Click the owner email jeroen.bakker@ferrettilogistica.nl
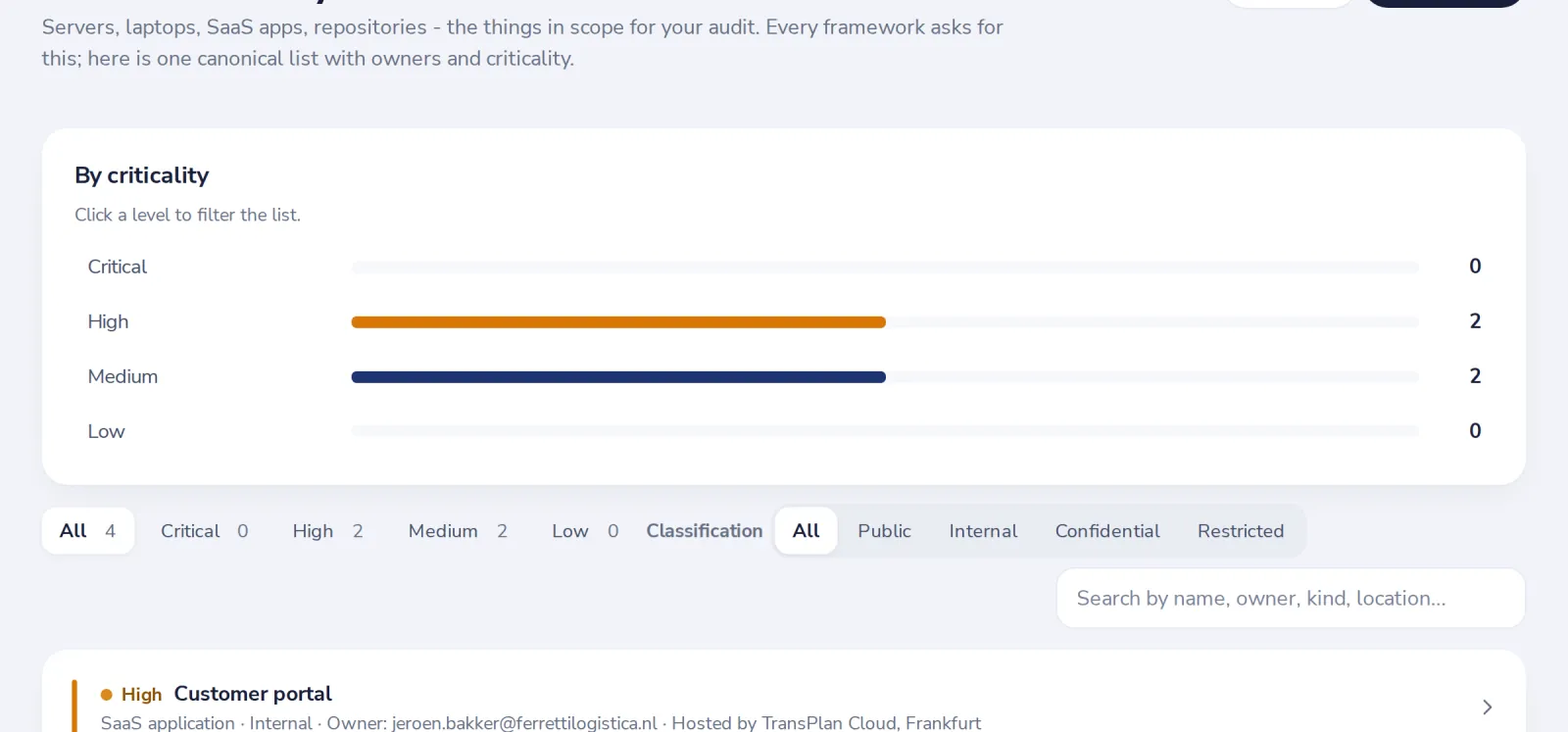 click(x=524, y=722)
